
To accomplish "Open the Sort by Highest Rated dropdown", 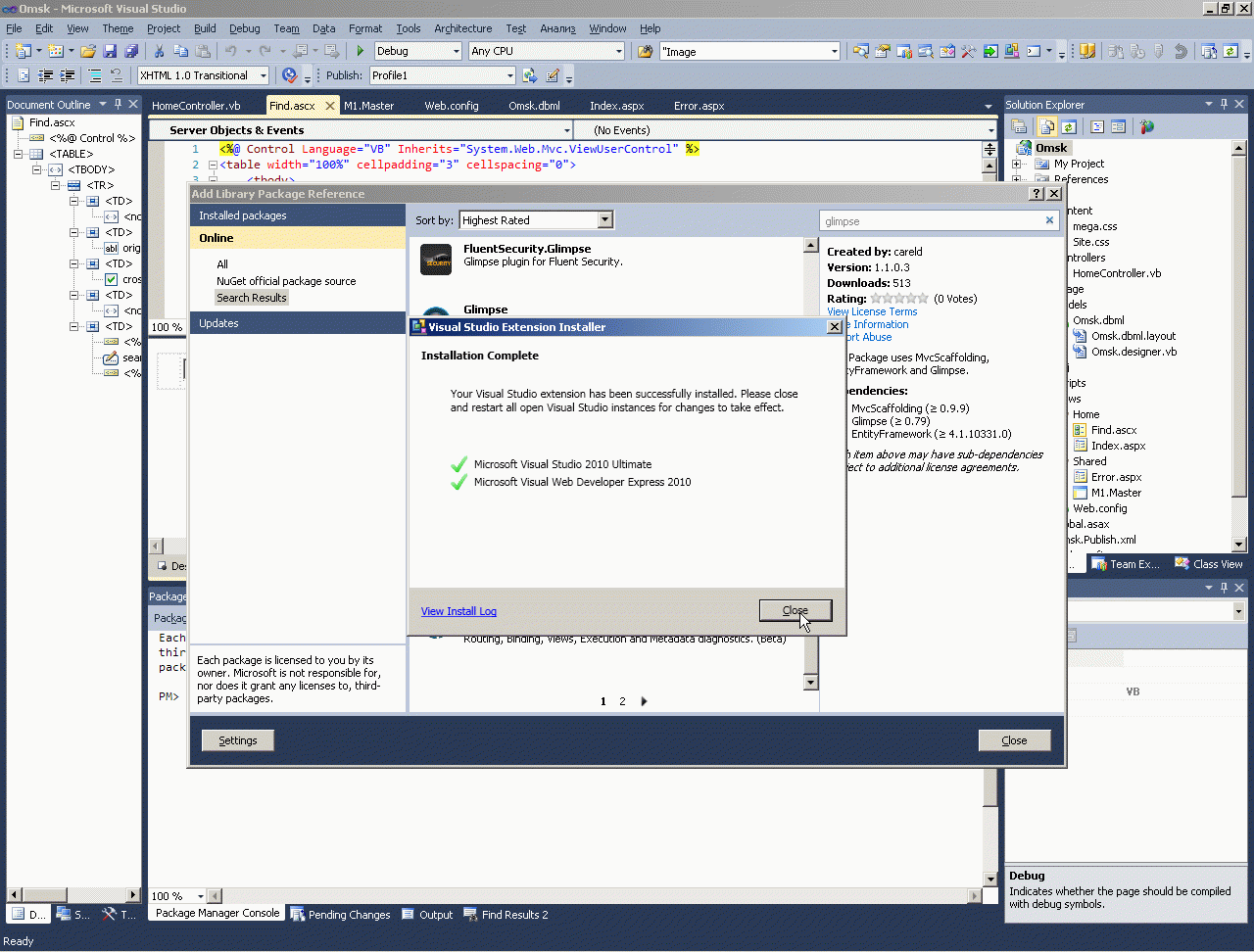I will tap(605, 220).
